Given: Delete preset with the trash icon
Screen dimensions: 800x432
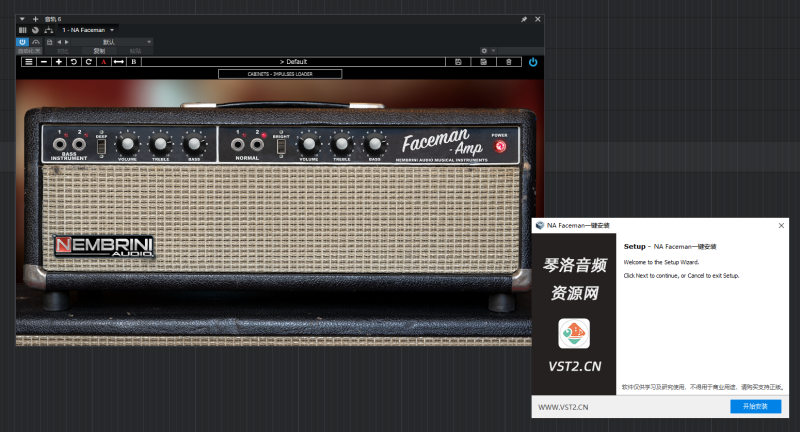Looking at the screenshot, I should point(508,62).
